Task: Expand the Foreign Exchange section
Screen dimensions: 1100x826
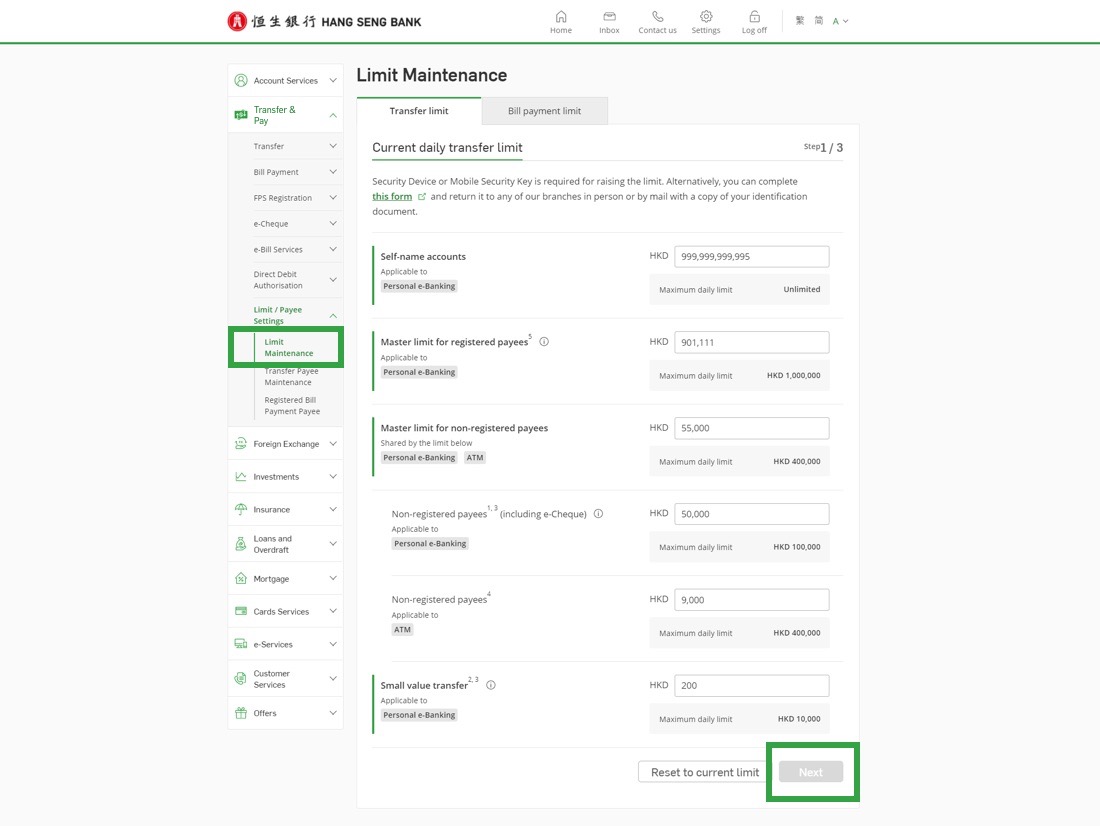Action: (x=285, y=444)
